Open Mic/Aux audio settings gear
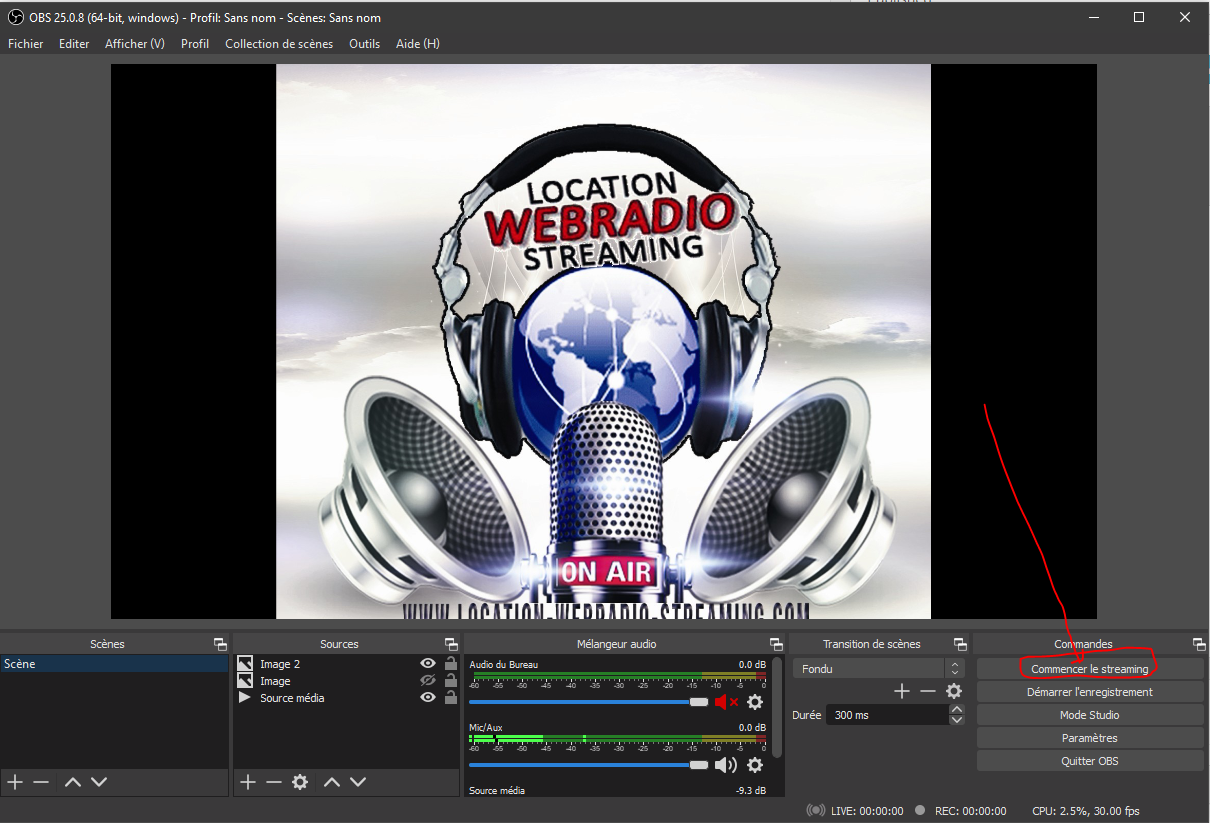The image size is (1210, 823). 755,765
